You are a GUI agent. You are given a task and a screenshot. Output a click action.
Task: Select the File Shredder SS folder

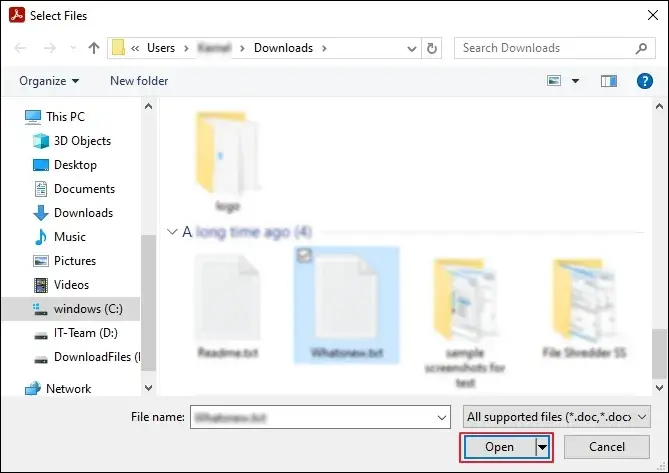point(584,308)
